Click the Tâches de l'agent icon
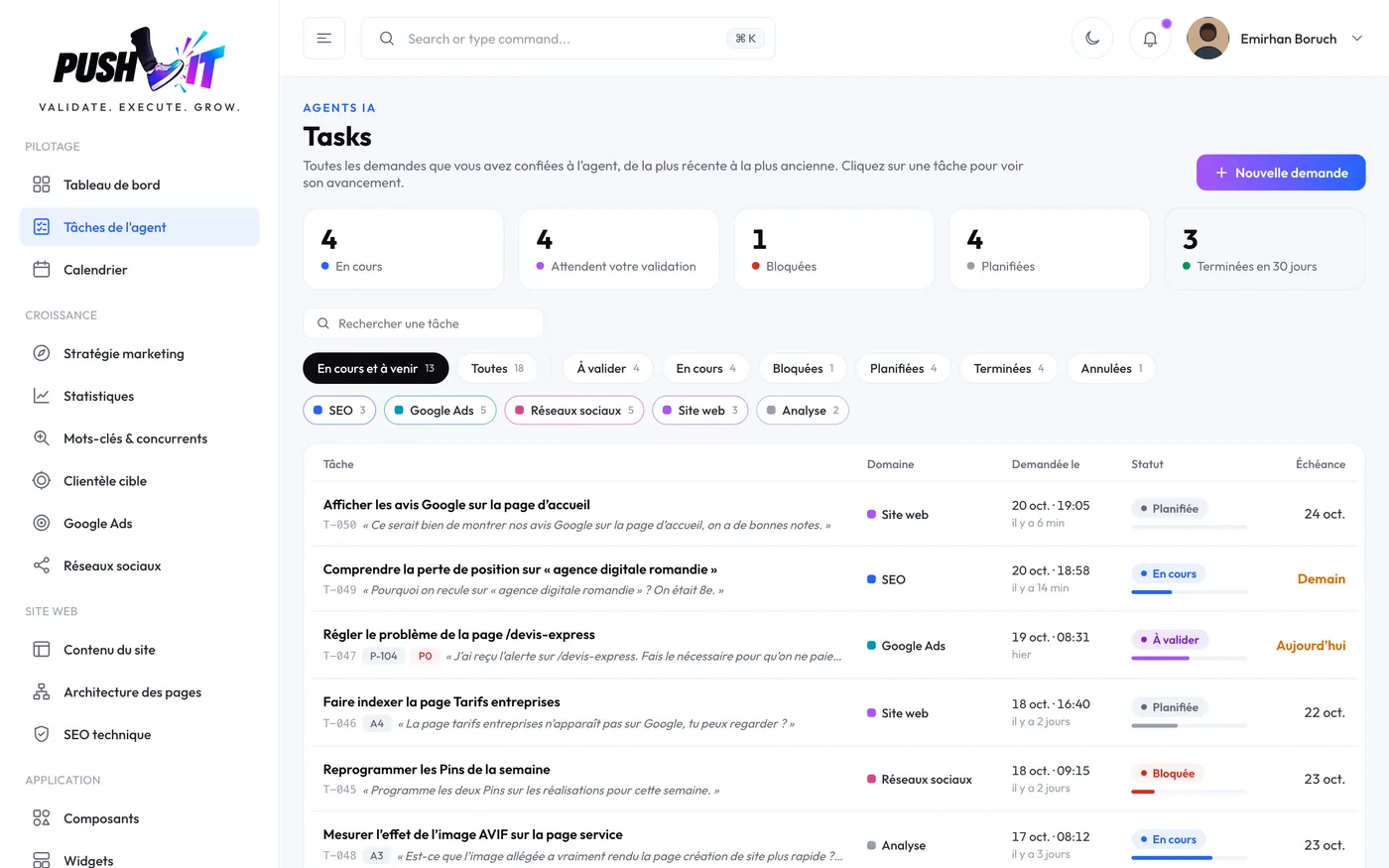The image size is (1389, 868). click(x=42, y=227)
